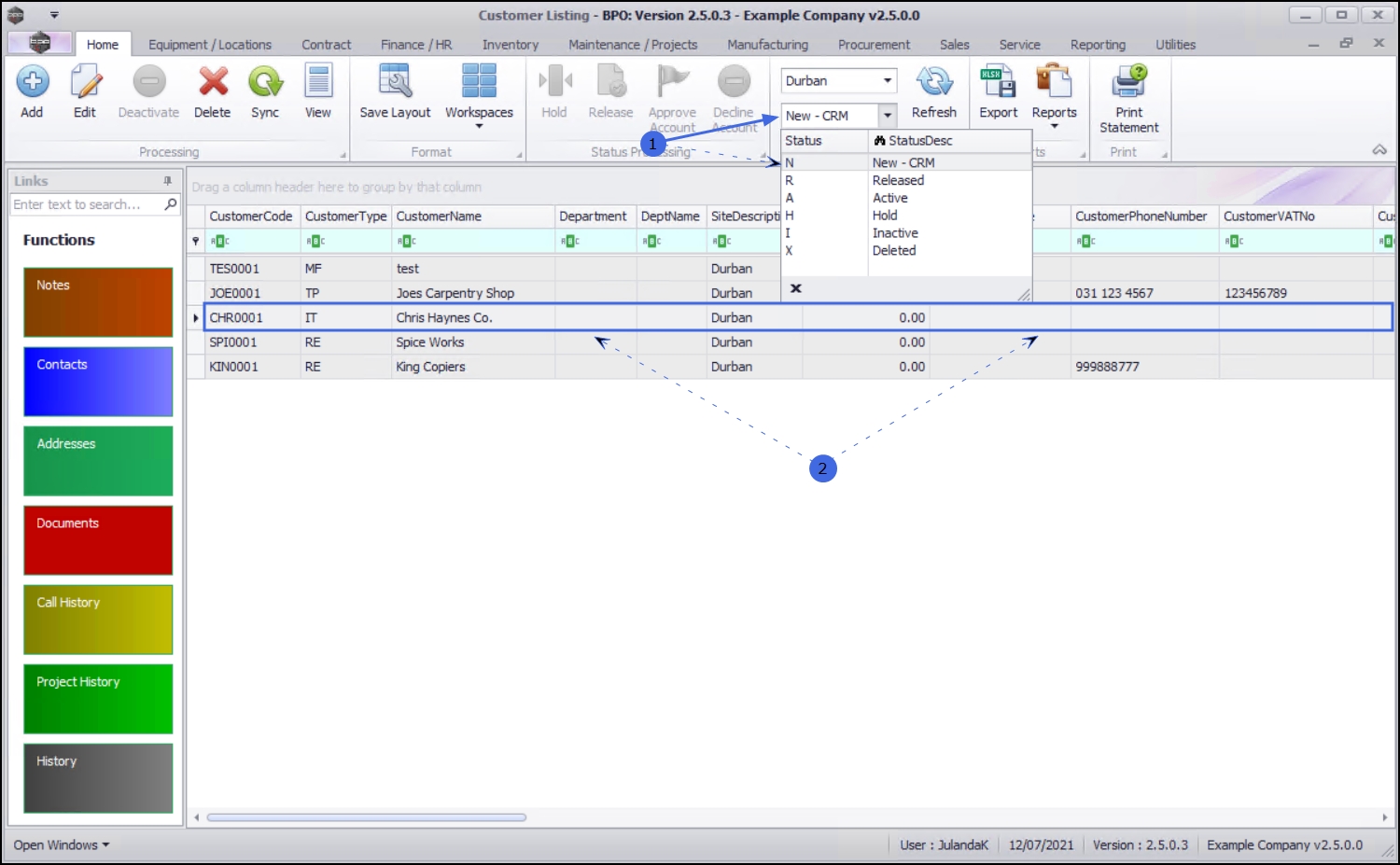Image resolution: width=1400 pixels, height=865 pixels.
Task: Toggle the Links panel pin
Action: pos(167,181)
